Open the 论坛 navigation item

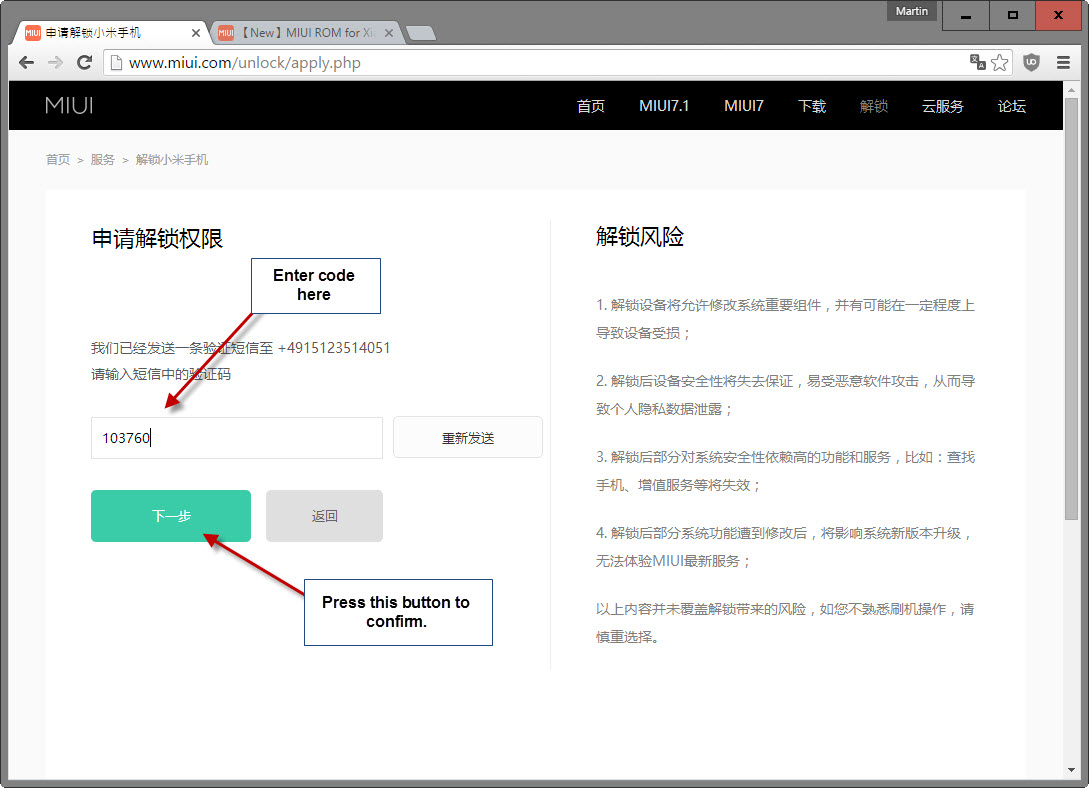pos(1011,106)
